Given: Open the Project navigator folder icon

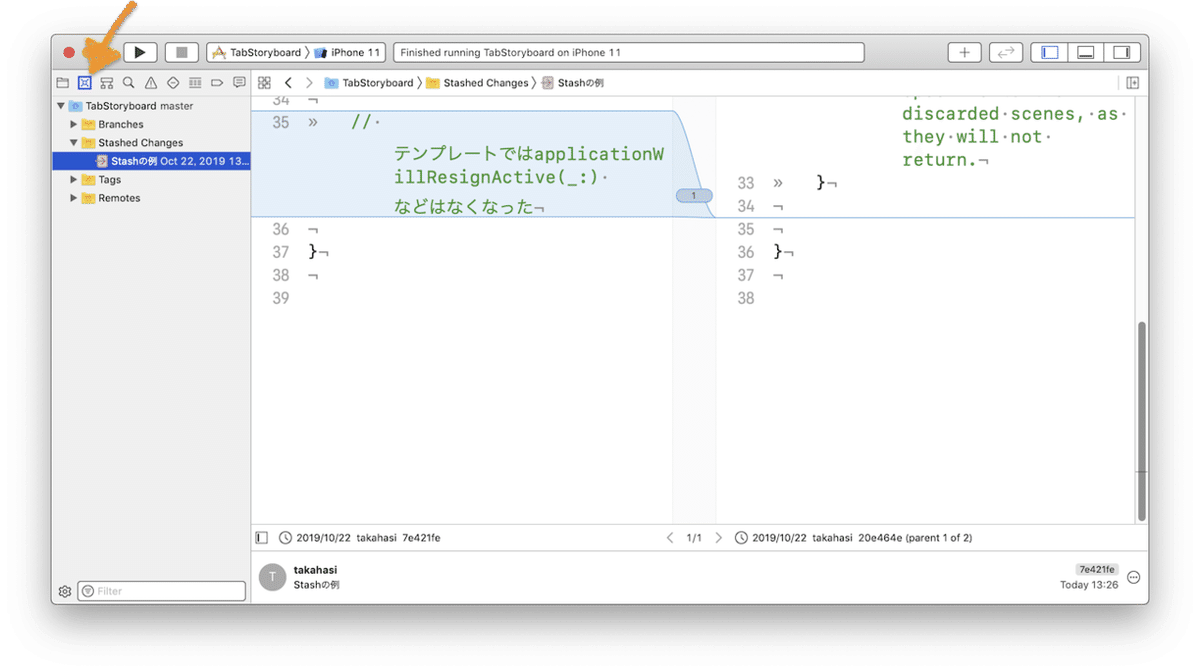Looking at the screenshot, I should (x=63, y=83).
